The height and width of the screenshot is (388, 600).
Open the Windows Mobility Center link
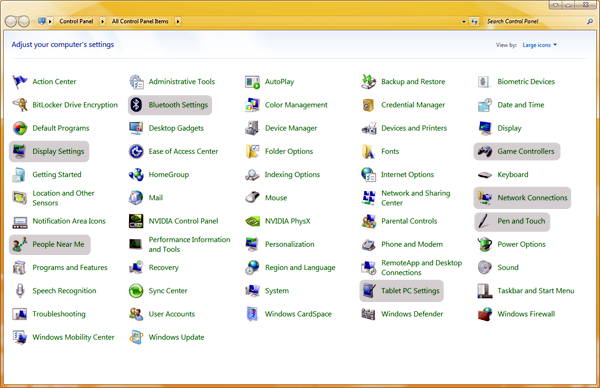click(73, 337)
